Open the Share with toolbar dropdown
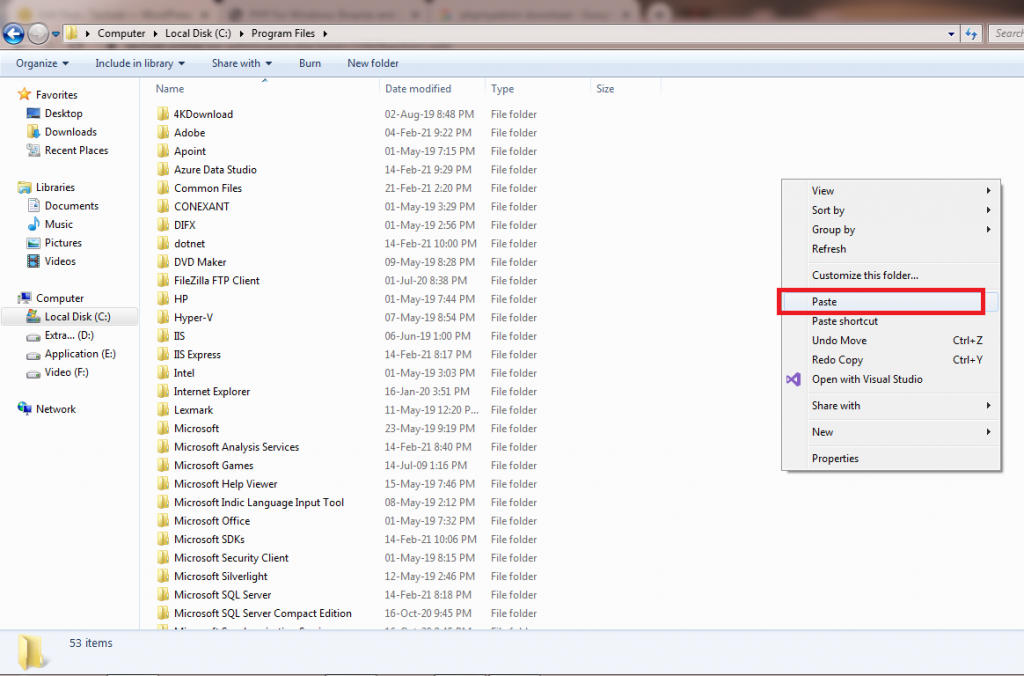This screenshot has width=1024, height=676. 241,63
